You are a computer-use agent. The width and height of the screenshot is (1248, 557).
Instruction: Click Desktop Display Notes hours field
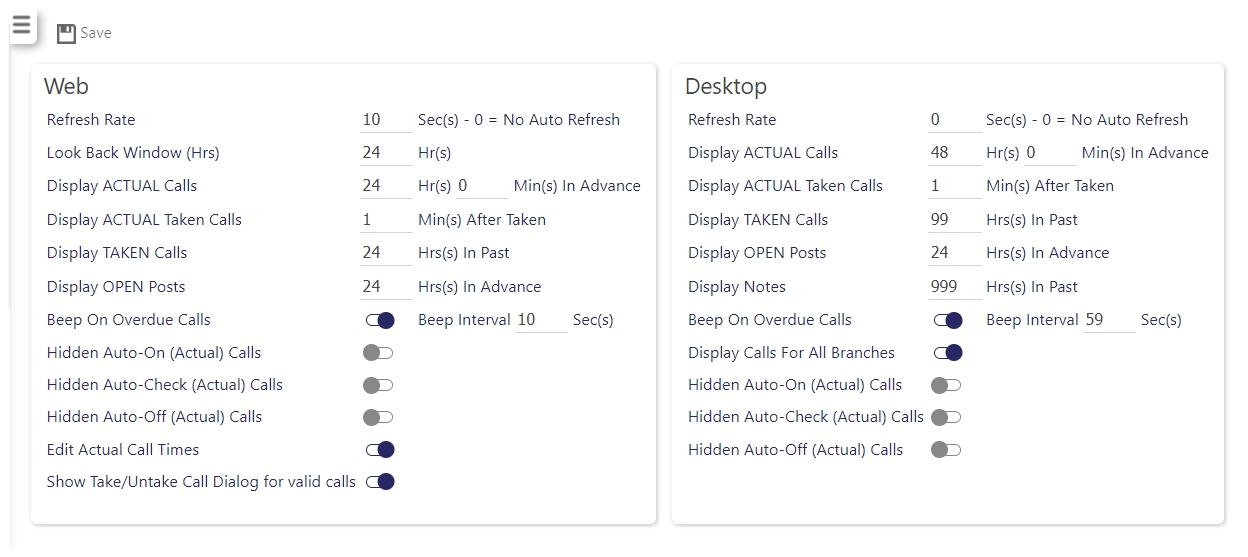pos(955,287)
